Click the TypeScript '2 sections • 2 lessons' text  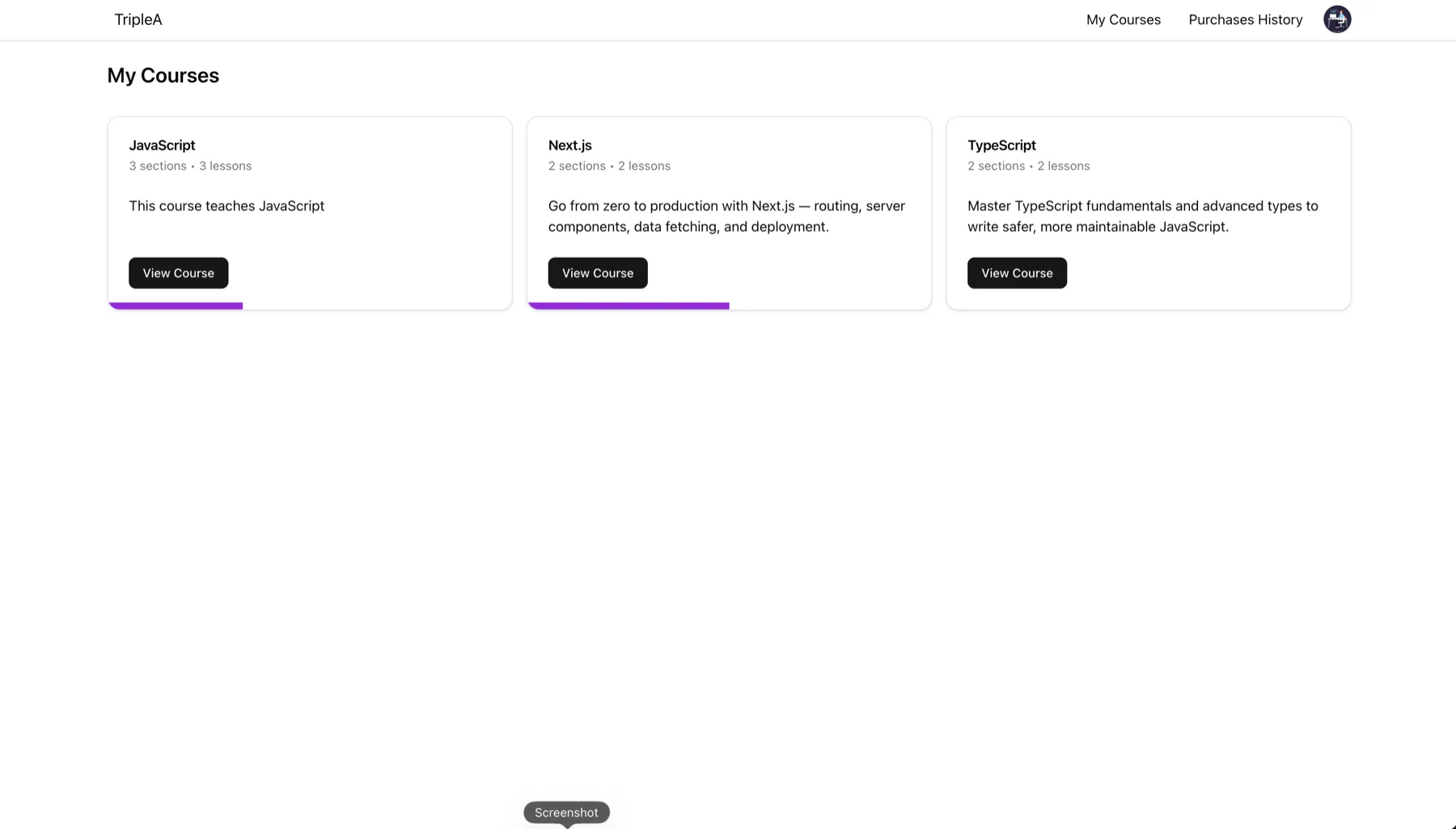click(x=1028, y=166)
